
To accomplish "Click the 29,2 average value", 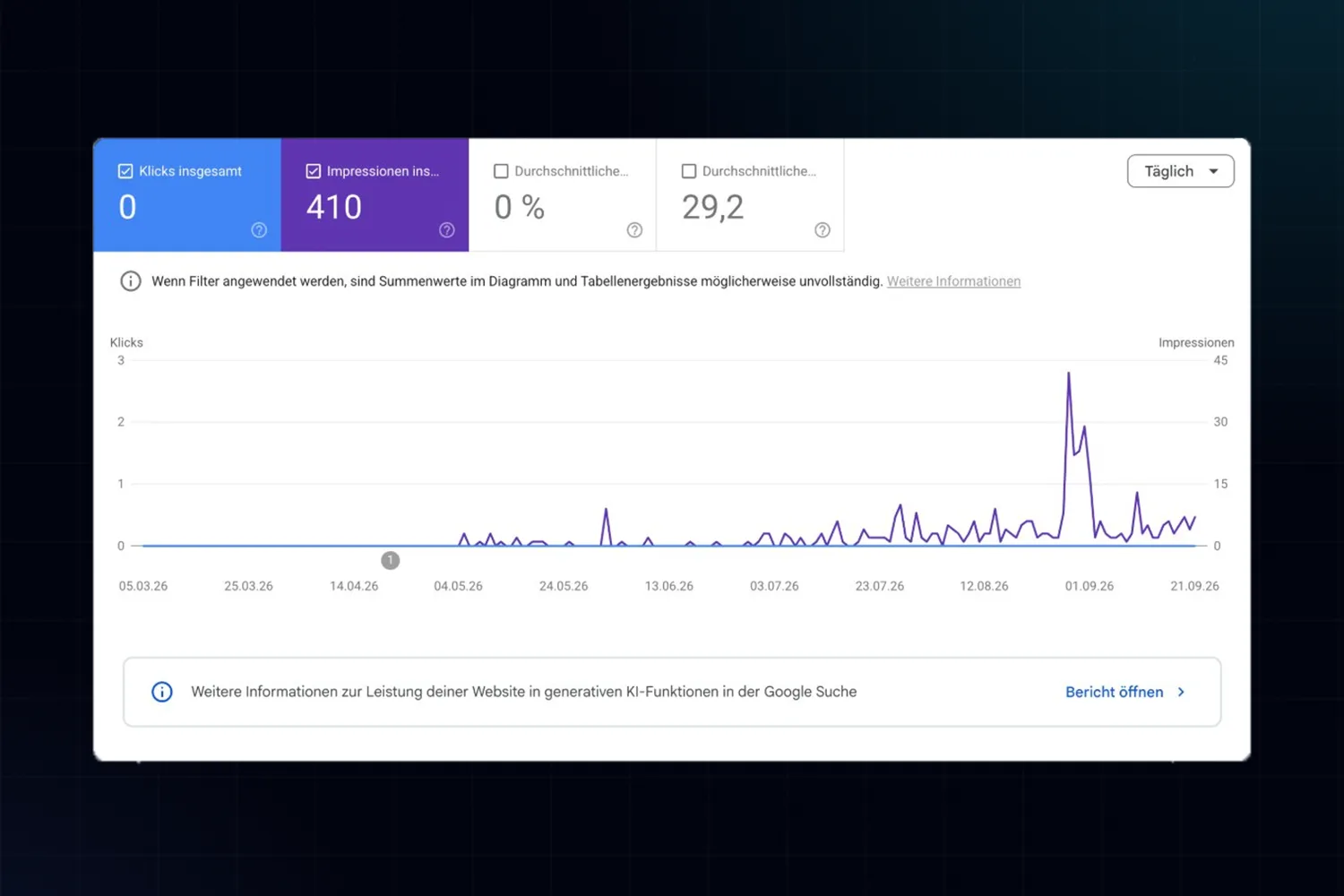I will 713,208.
